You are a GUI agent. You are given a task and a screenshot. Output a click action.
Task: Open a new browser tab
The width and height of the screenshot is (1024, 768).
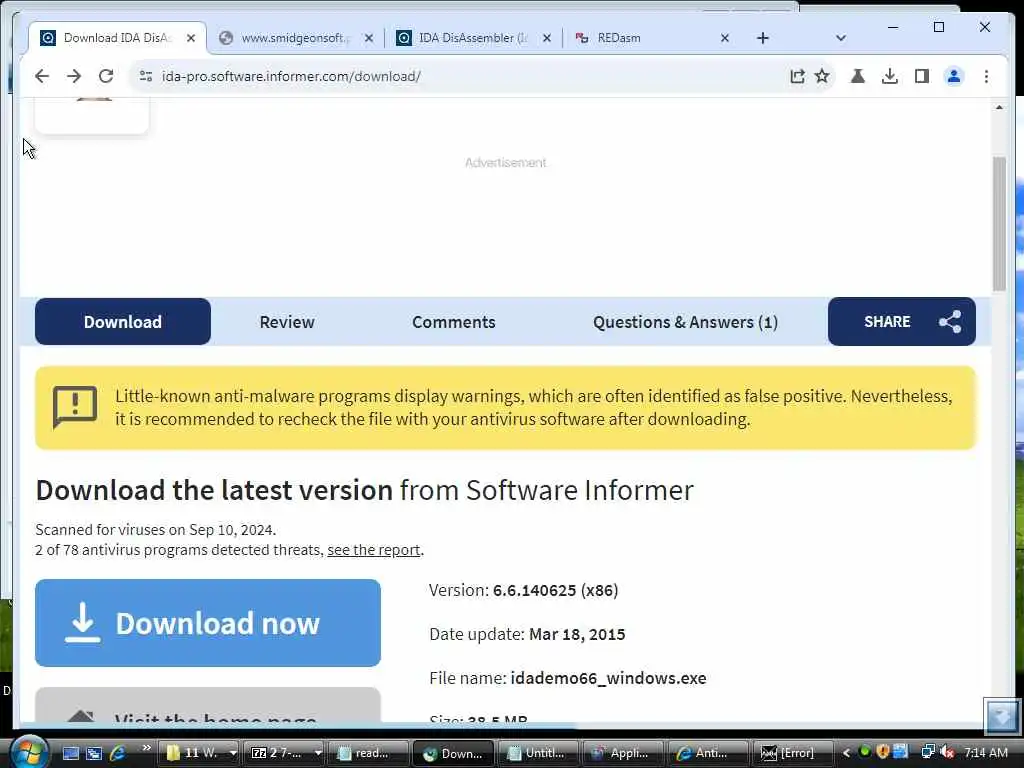pos(763,38)
